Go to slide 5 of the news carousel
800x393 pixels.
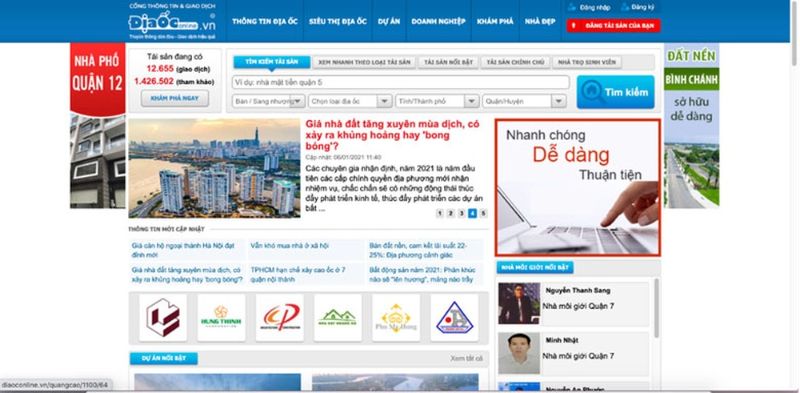(x=483, y=213)
